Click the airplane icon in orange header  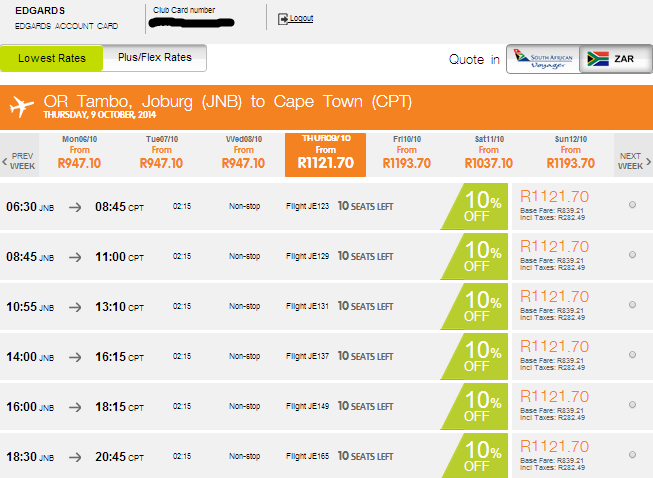click(x=21, y=106)
